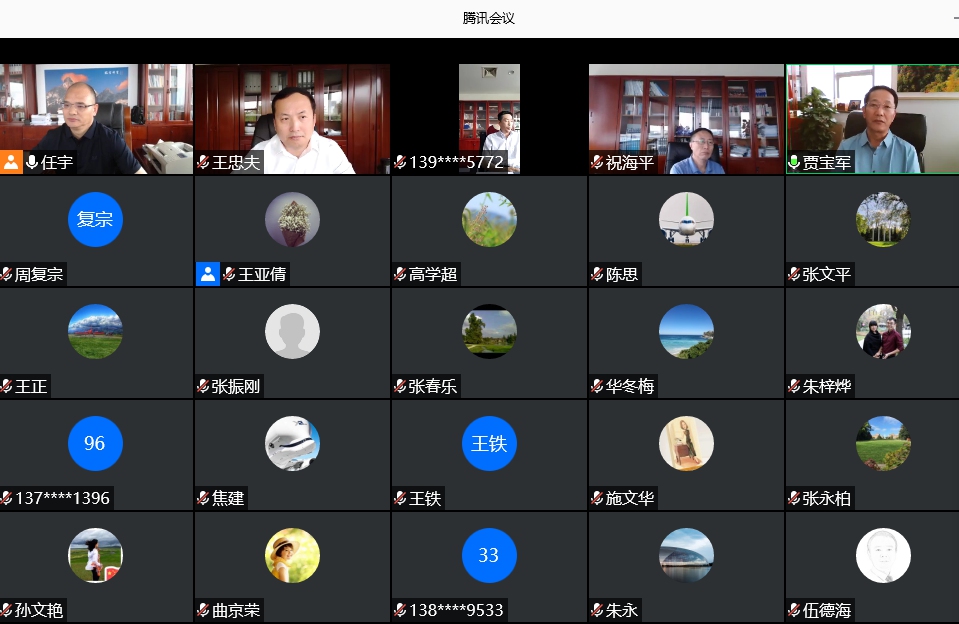The image size is (959, 624).
Task: Click the muted microphone icon for 张振刚
Action: [204, 386]
